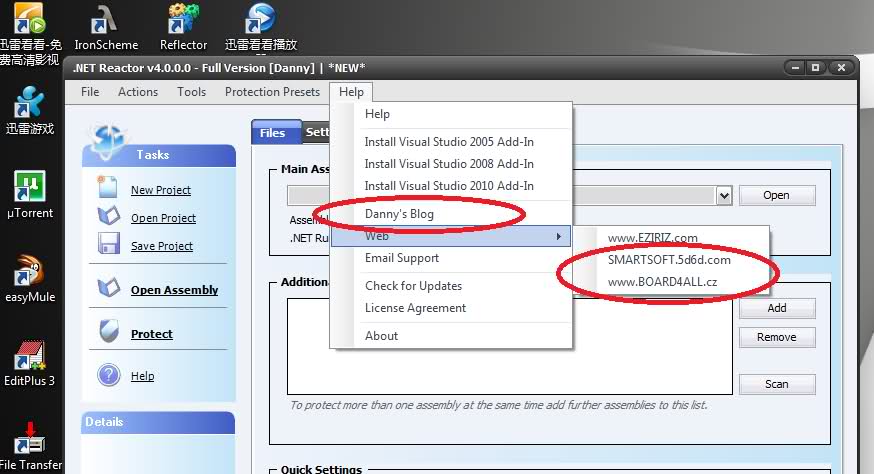This screenshot has width=874, height=474.
Task: Click the Open Assembly icon
Action: point(109,287)
